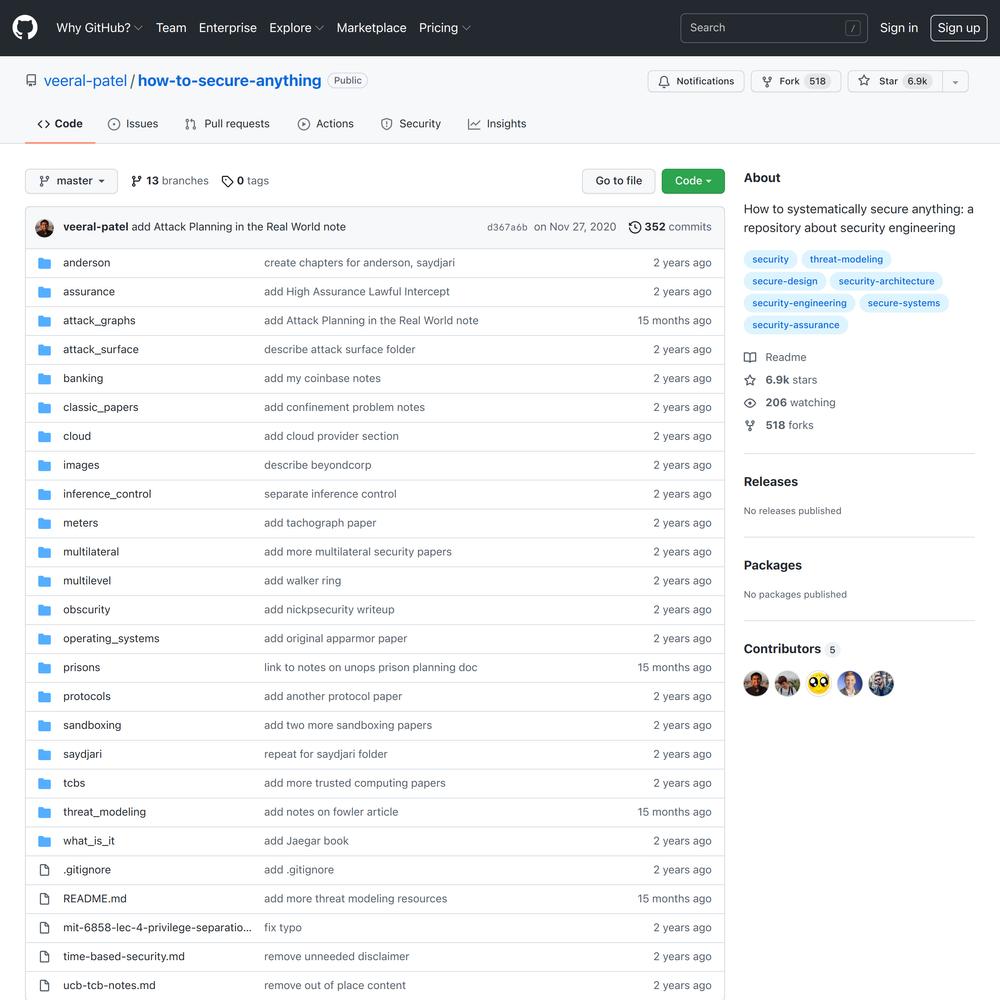Viewport: 1000px width, 1000px height.
Task: Click the tag icon next to 0 tags
Action: coord(227,181)
